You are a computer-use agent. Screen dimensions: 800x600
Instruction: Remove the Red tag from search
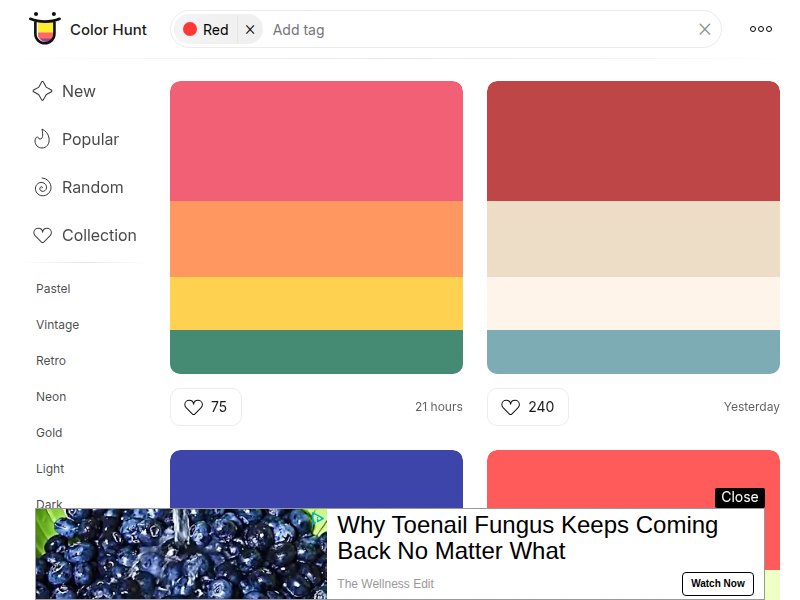tap(250, 29)
